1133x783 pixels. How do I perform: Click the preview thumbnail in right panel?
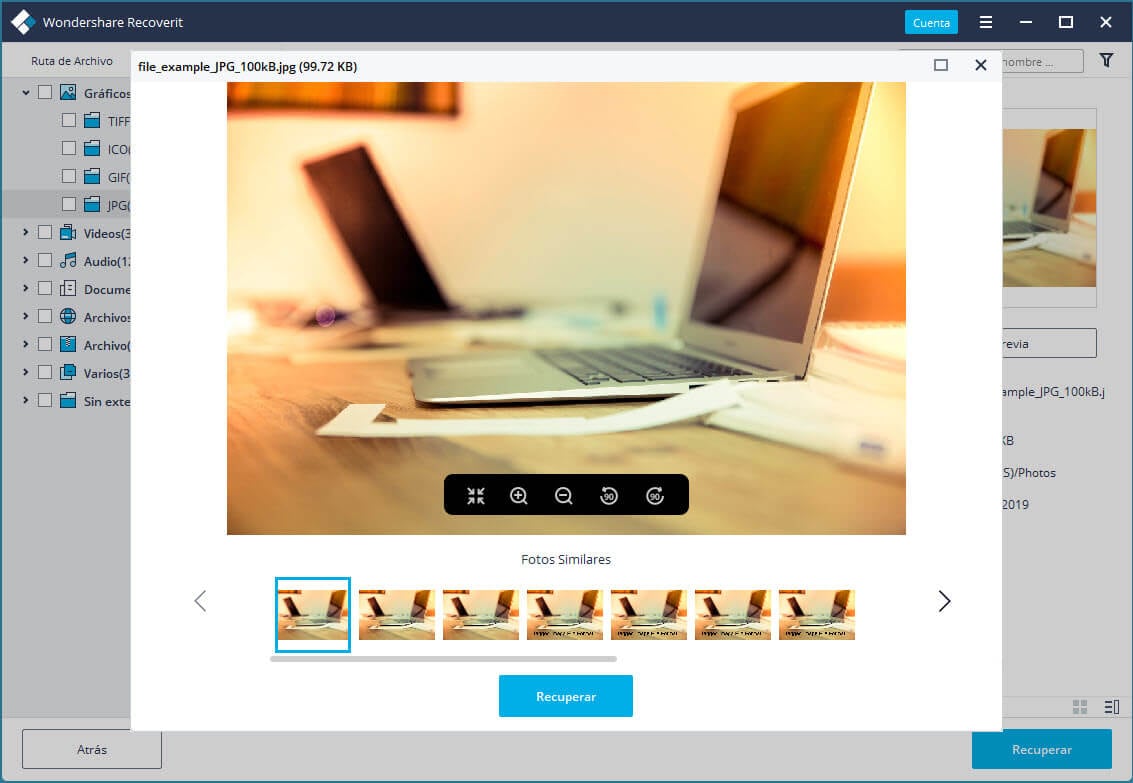[x=1049, y=208]
